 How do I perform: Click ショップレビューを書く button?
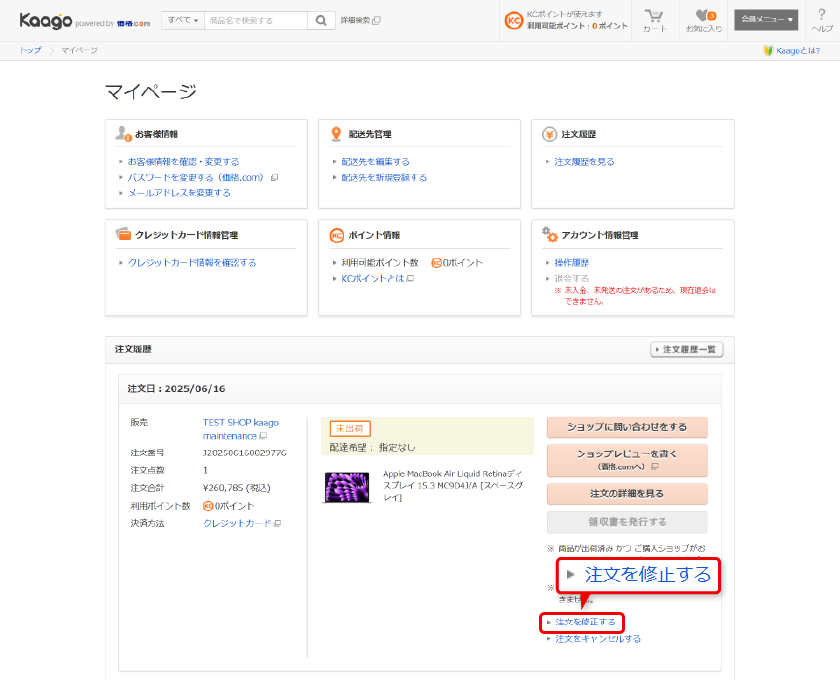pos(627,460)
